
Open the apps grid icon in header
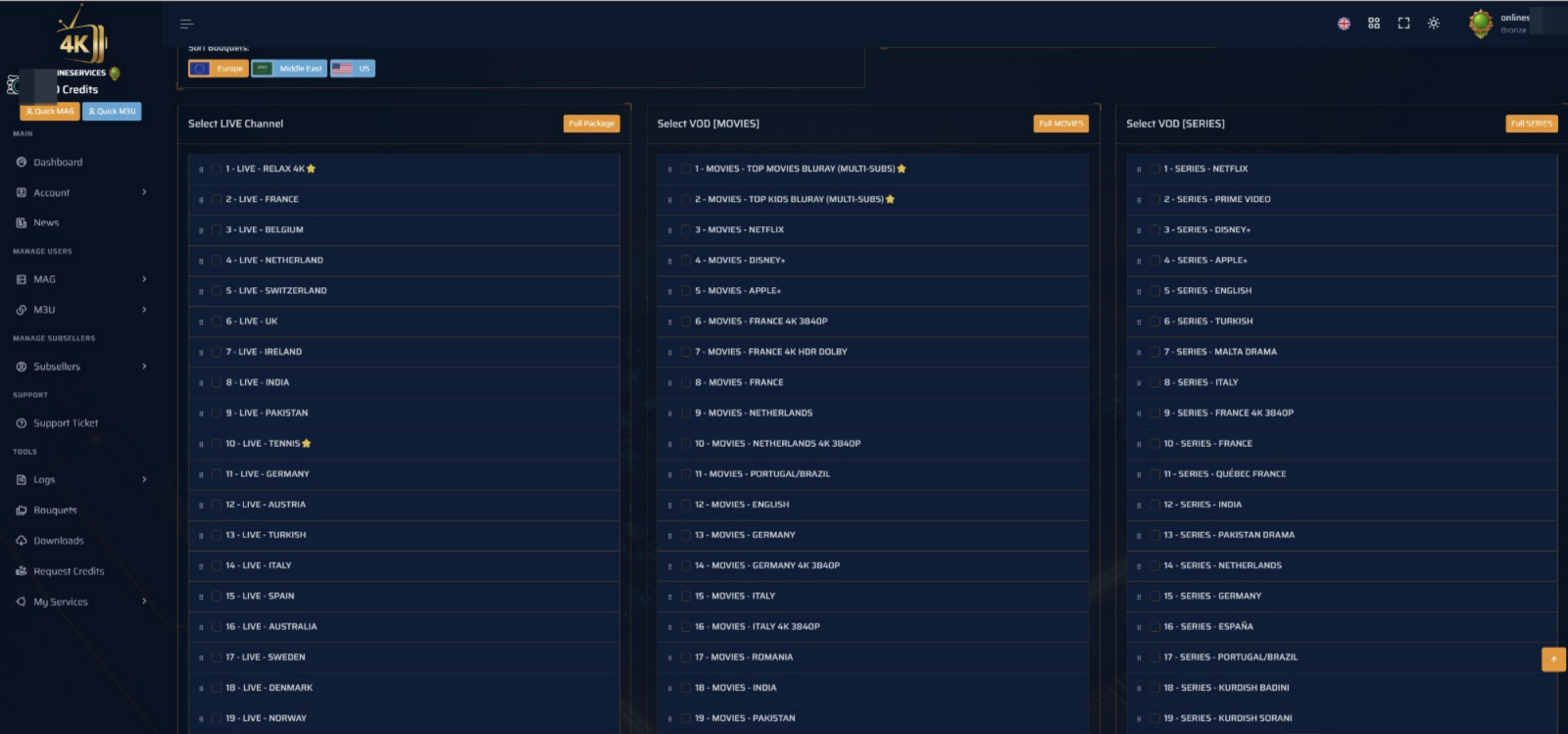tap(1374, 24)
